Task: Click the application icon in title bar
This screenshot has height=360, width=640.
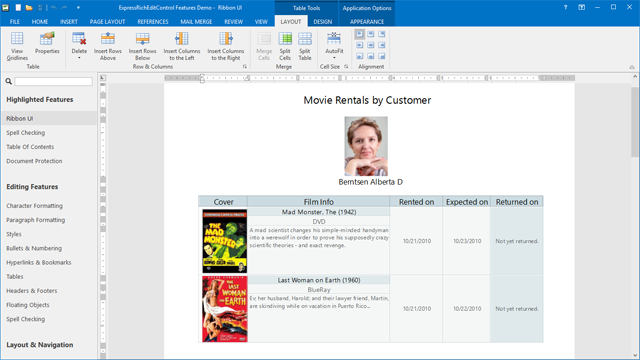Action: click(6, 8)
